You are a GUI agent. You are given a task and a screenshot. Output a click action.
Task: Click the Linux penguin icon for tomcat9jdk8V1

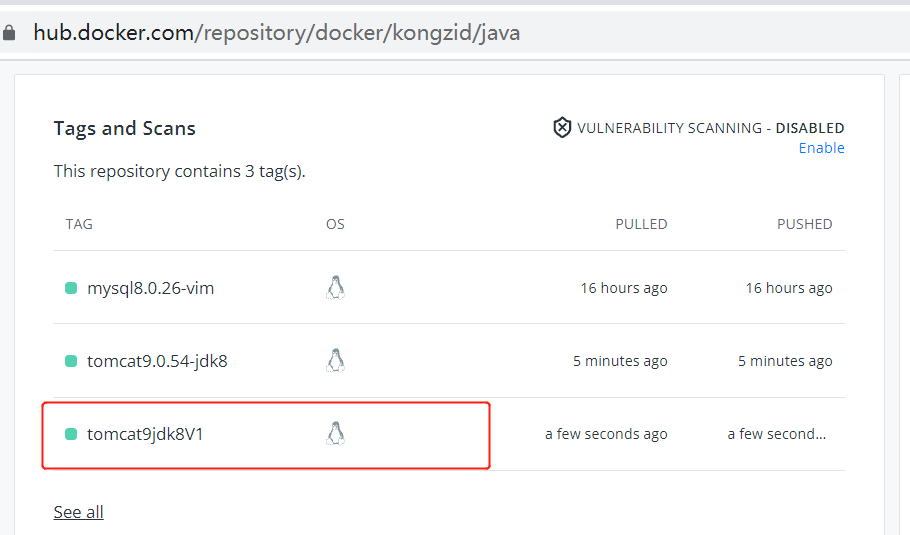click(x=335, y=434)
